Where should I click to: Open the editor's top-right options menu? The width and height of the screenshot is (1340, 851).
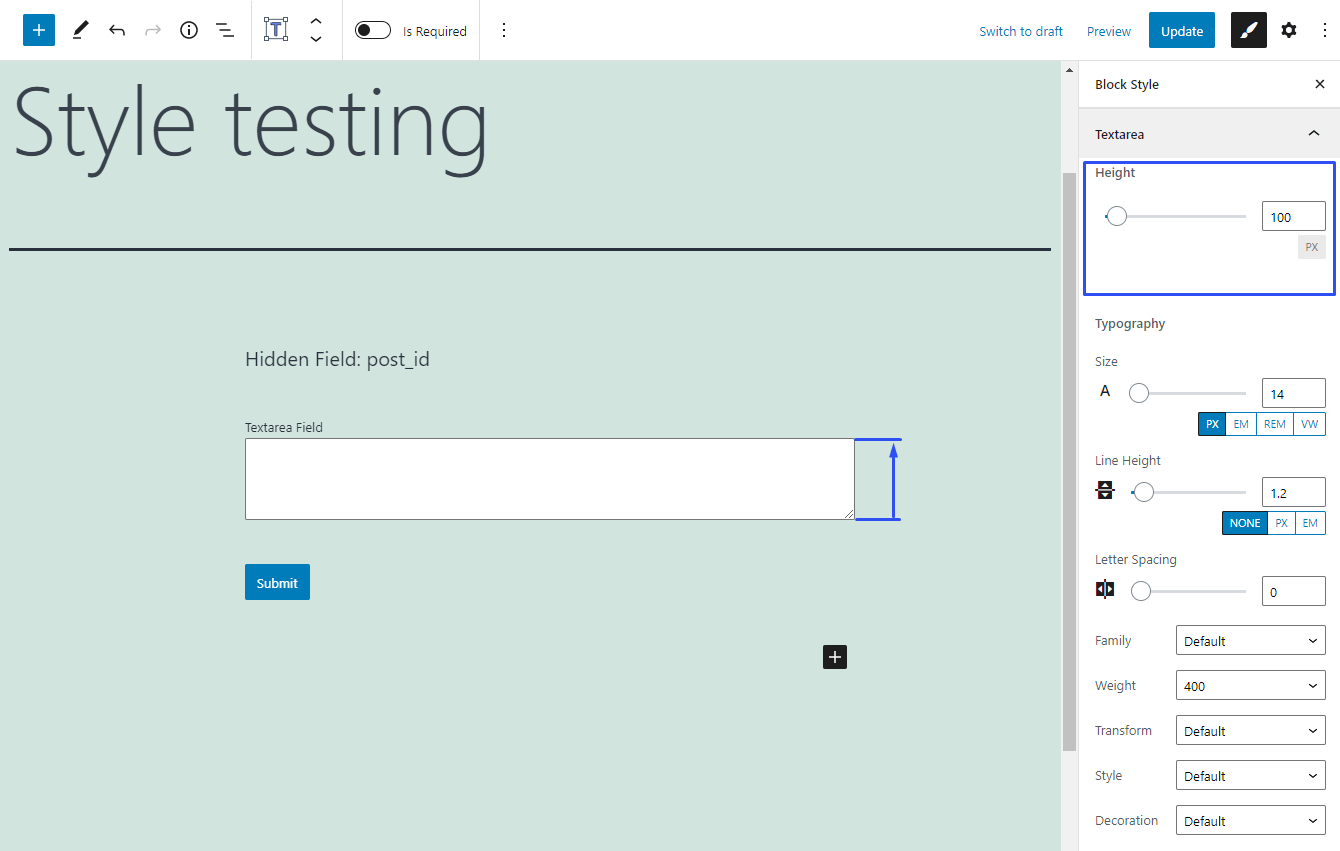(x=1325, y=30)
